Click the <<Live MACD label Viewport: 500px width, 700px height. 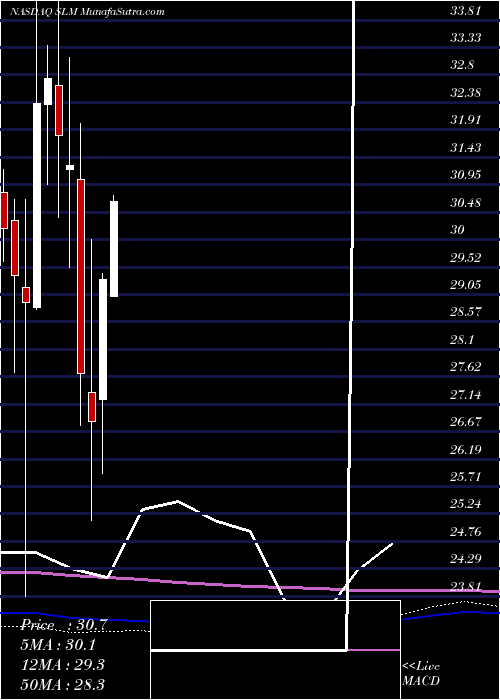421,674
